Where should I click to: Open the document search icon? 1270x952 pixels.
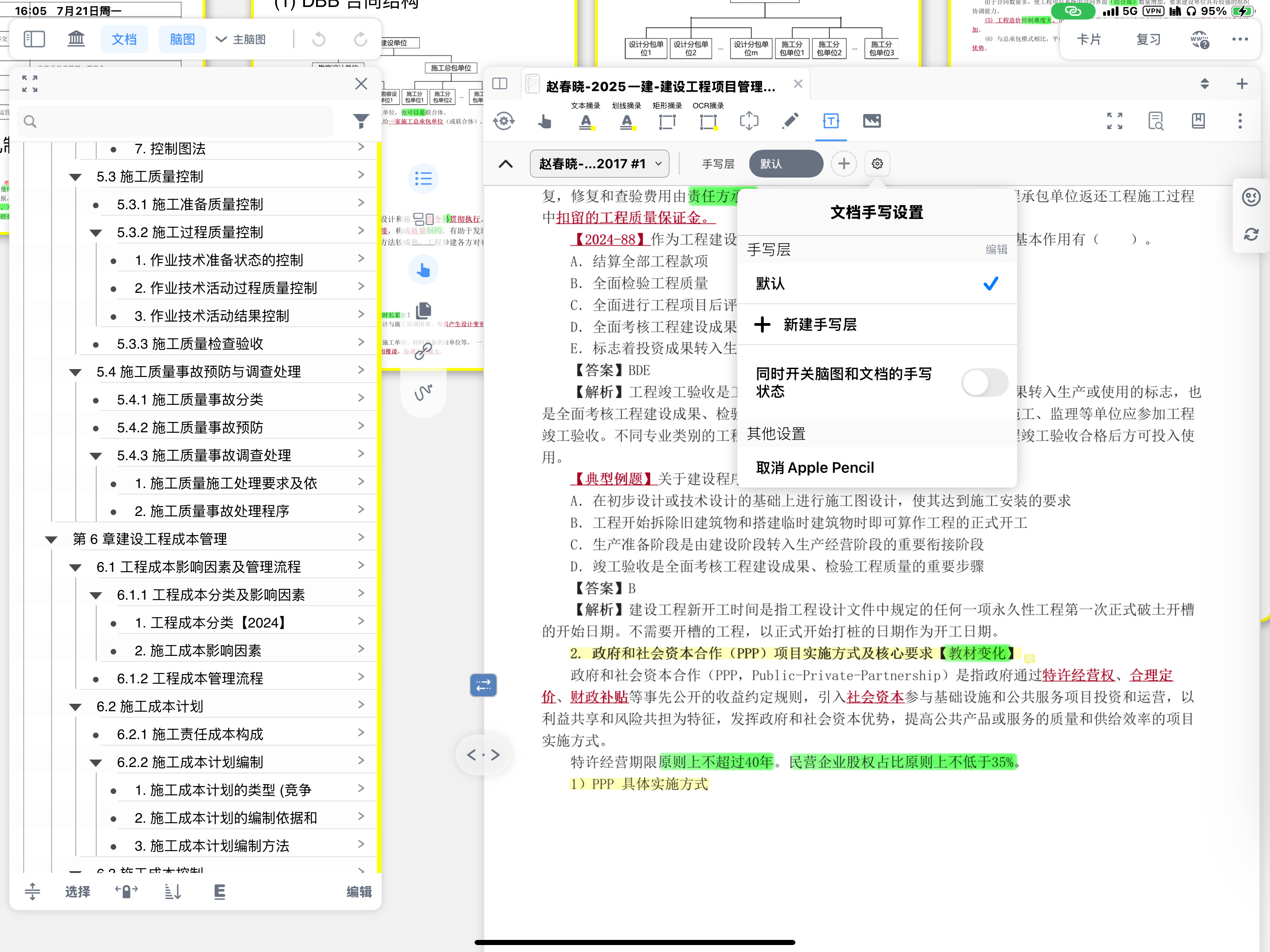1155,121
